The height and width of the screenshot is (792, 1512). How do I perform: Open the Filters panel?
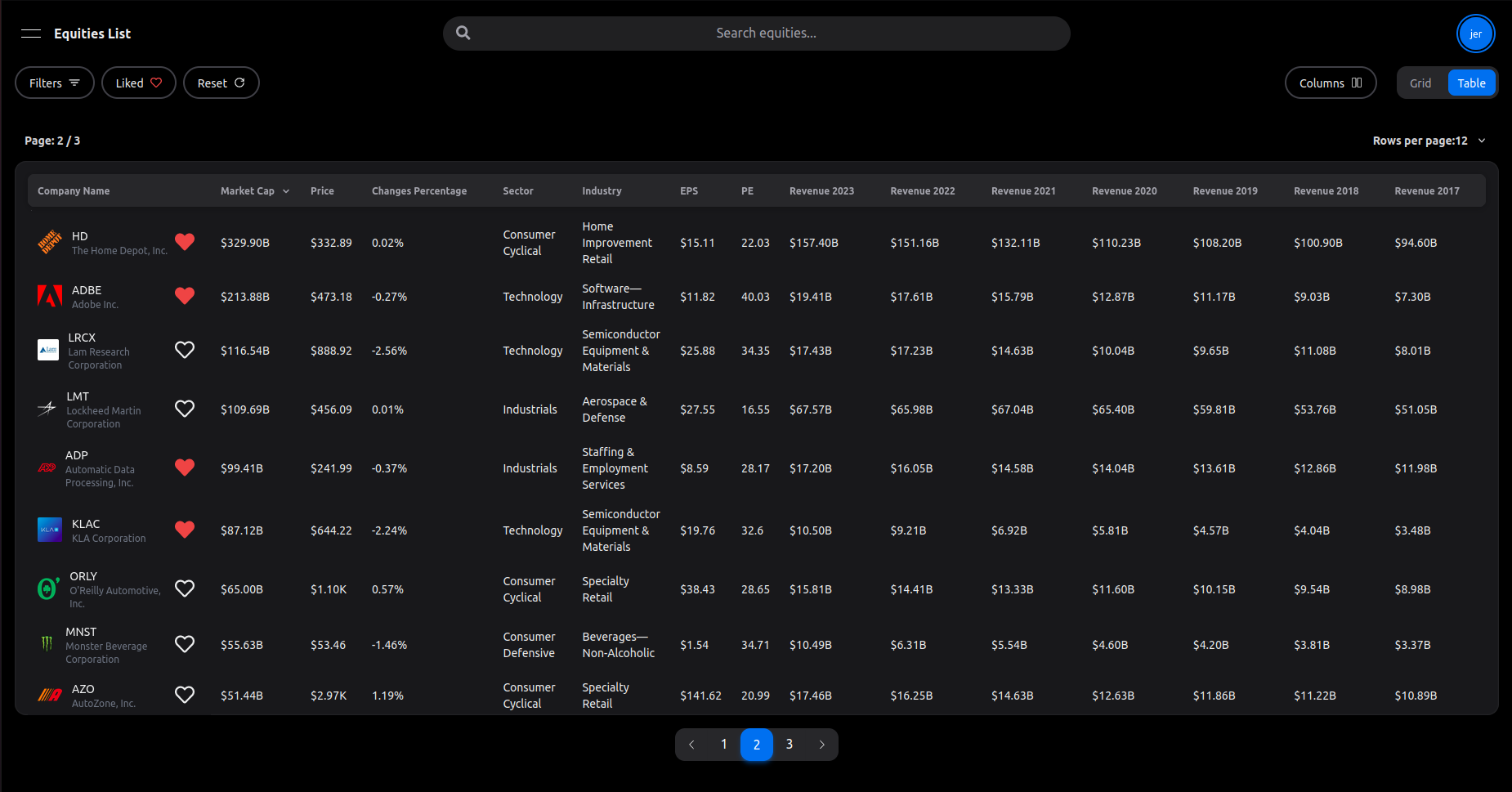tap(55, 83)
